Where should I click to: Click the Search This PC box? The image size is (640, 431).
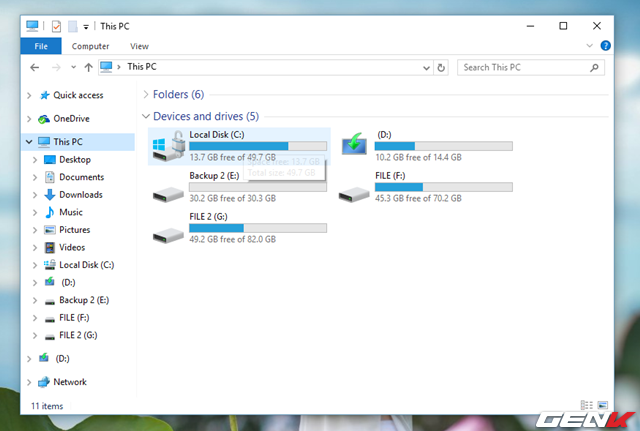pyautogui.click(x=531, y=68)
